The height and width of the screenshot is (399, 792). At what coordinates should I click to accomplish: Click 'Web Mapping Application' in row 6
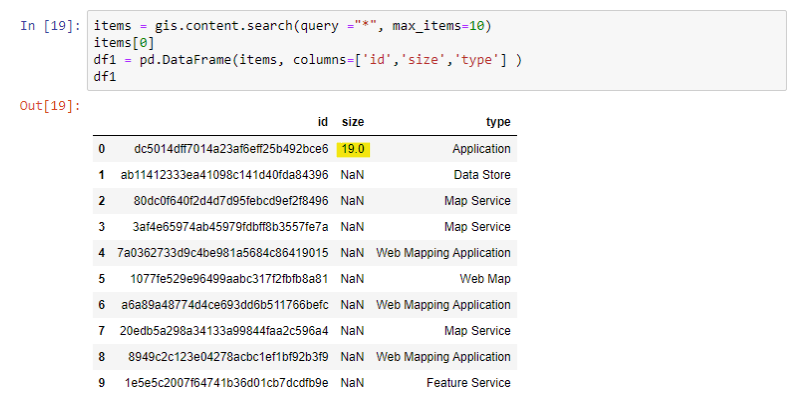point(443,305)
